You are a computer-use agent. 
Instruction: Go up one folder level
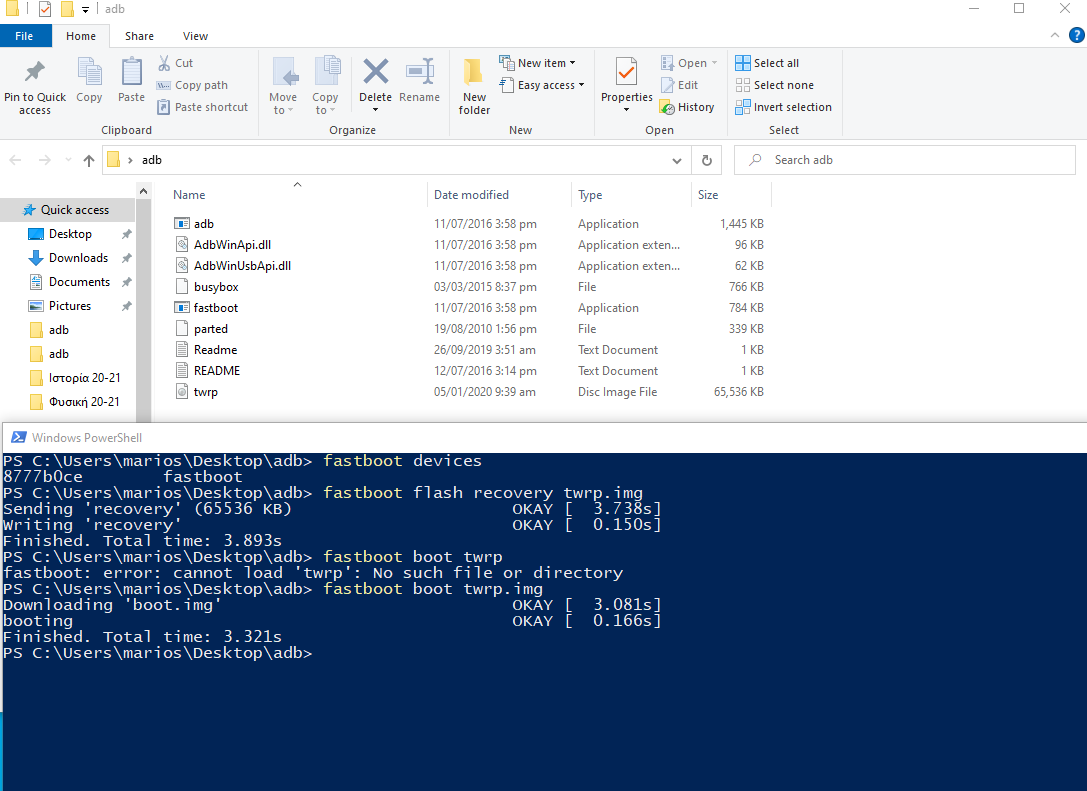point(89,160)
